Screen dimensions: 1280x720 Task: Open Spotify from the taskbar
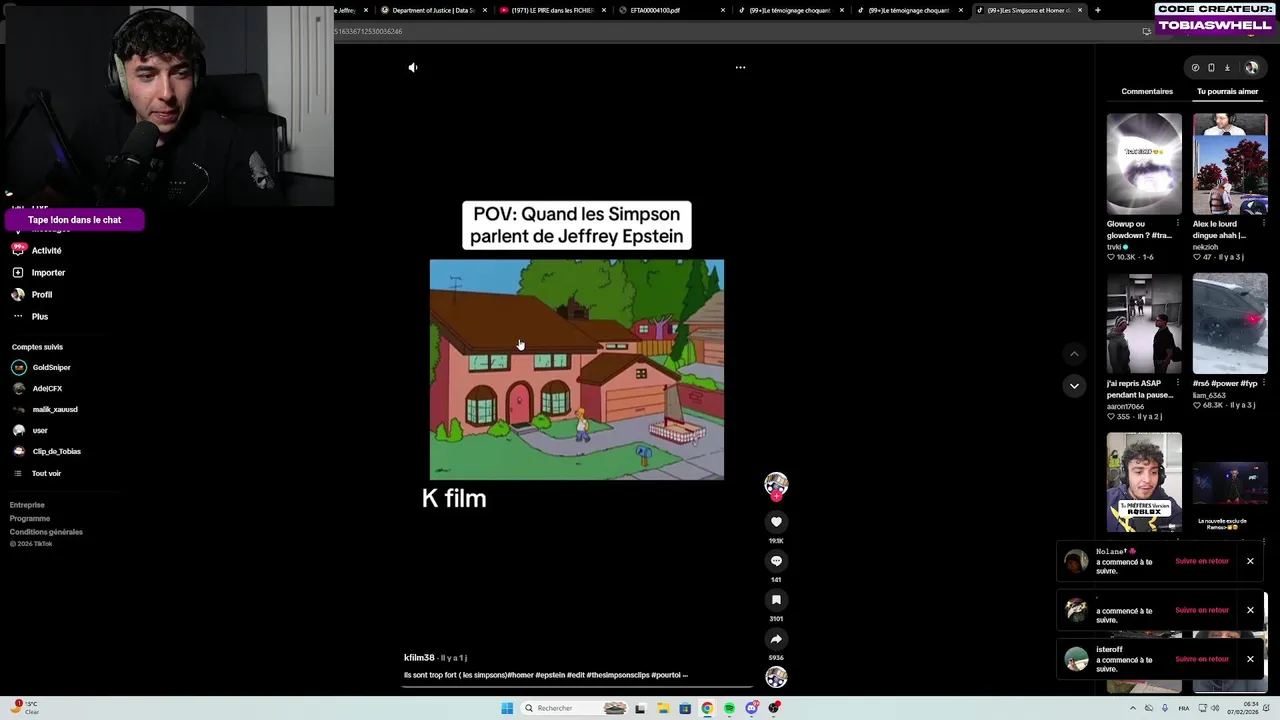pos(729,709)
